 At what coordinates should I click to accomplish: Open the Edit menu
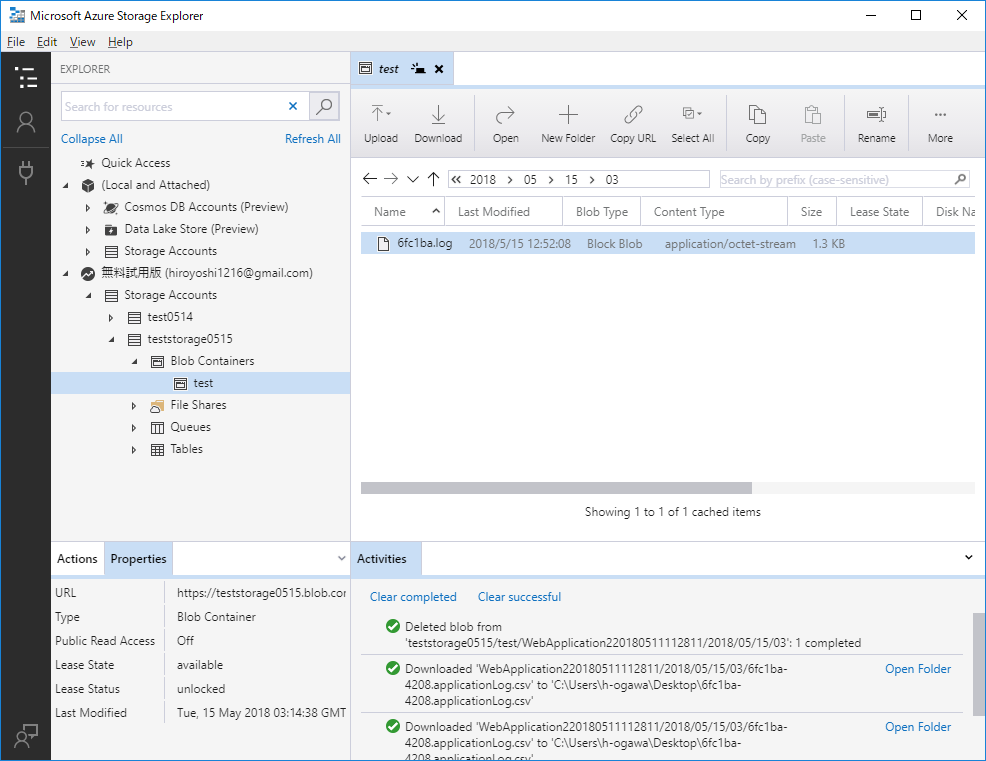pos(47,42)
